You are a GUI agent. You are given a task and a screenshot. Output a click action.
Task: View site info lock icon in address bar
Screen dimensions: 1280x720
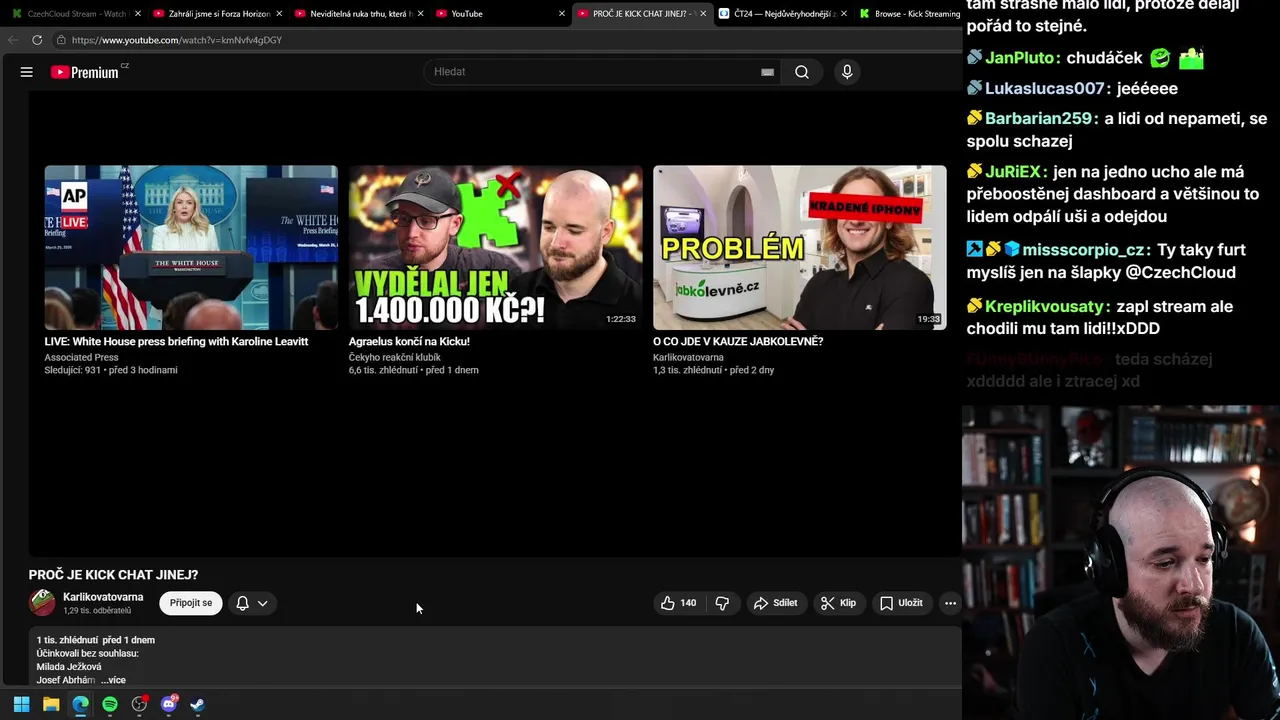(x=61, y=40)
